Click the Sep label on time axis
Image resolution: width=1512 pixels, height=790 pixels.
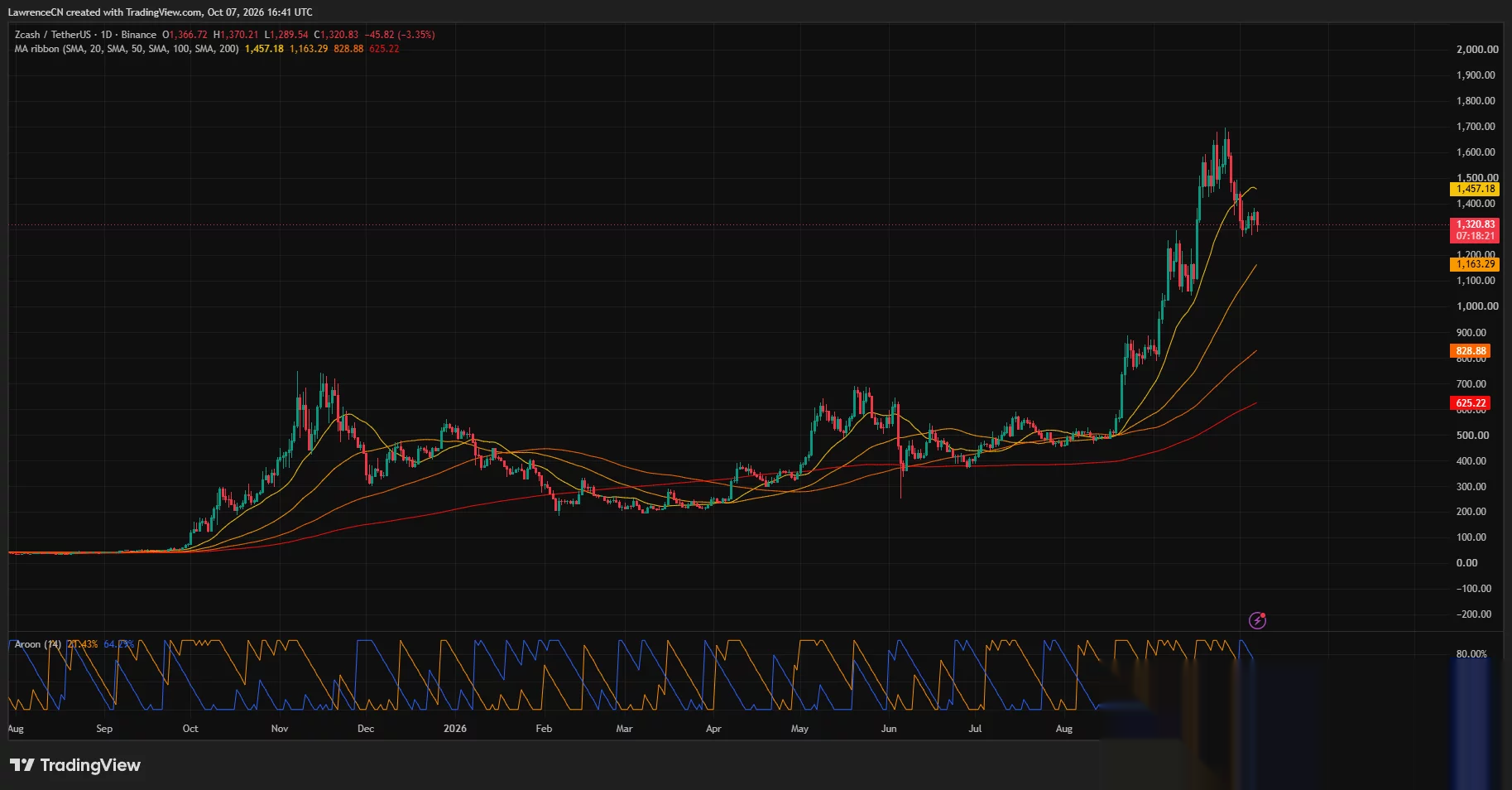(x=104, y=729)
